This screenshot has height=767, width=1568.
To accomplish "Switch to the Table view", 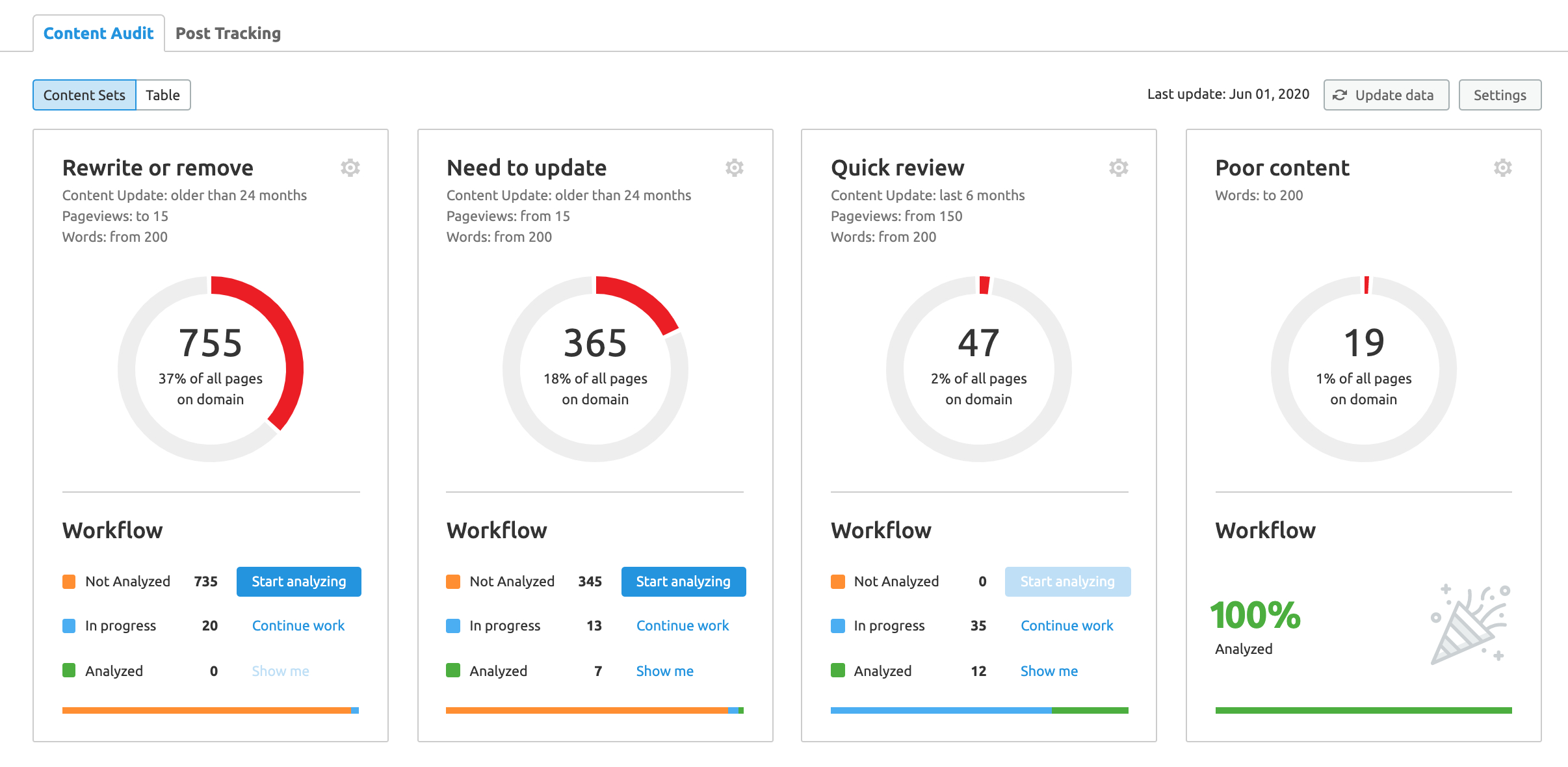I will click(x=163, y=94).
